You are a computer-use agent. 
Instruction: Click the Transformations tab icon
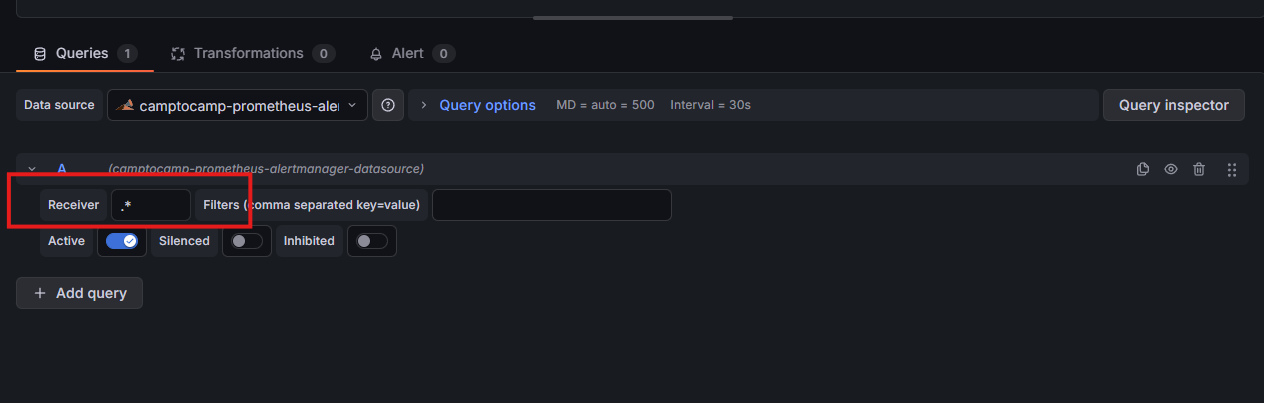pos(178,54)
